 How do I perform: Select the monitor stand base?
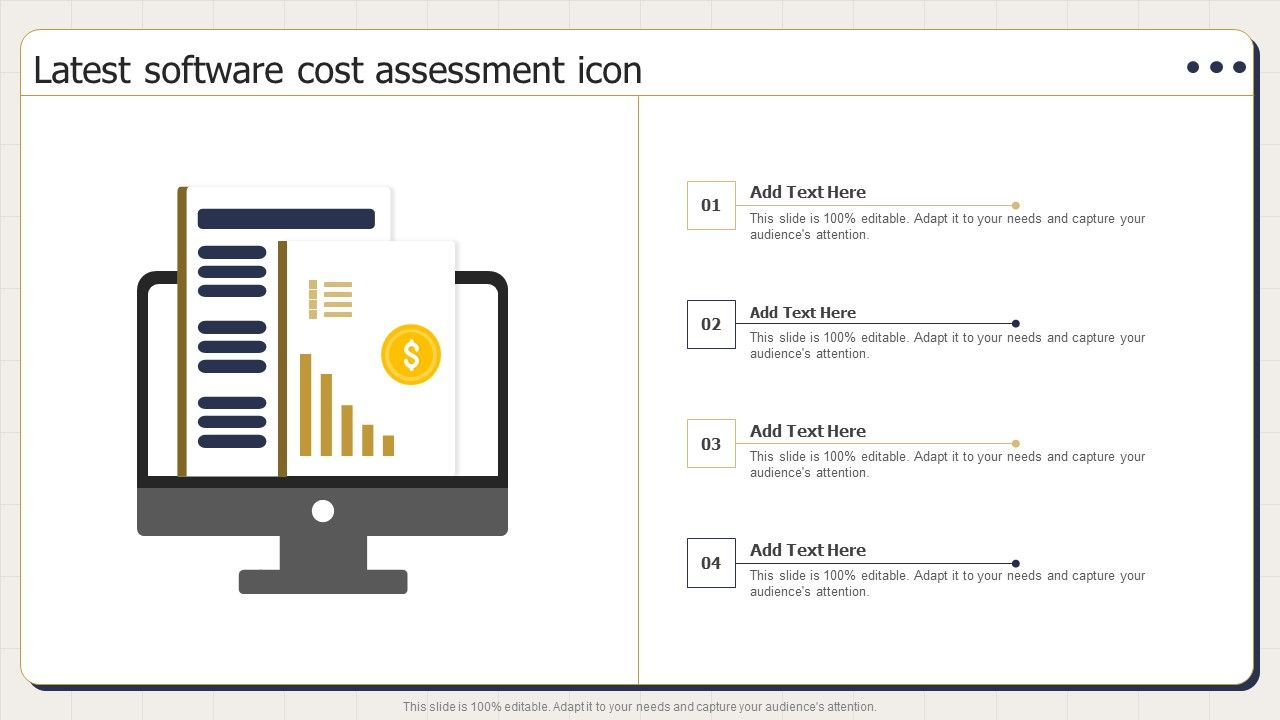click(323, 582)
